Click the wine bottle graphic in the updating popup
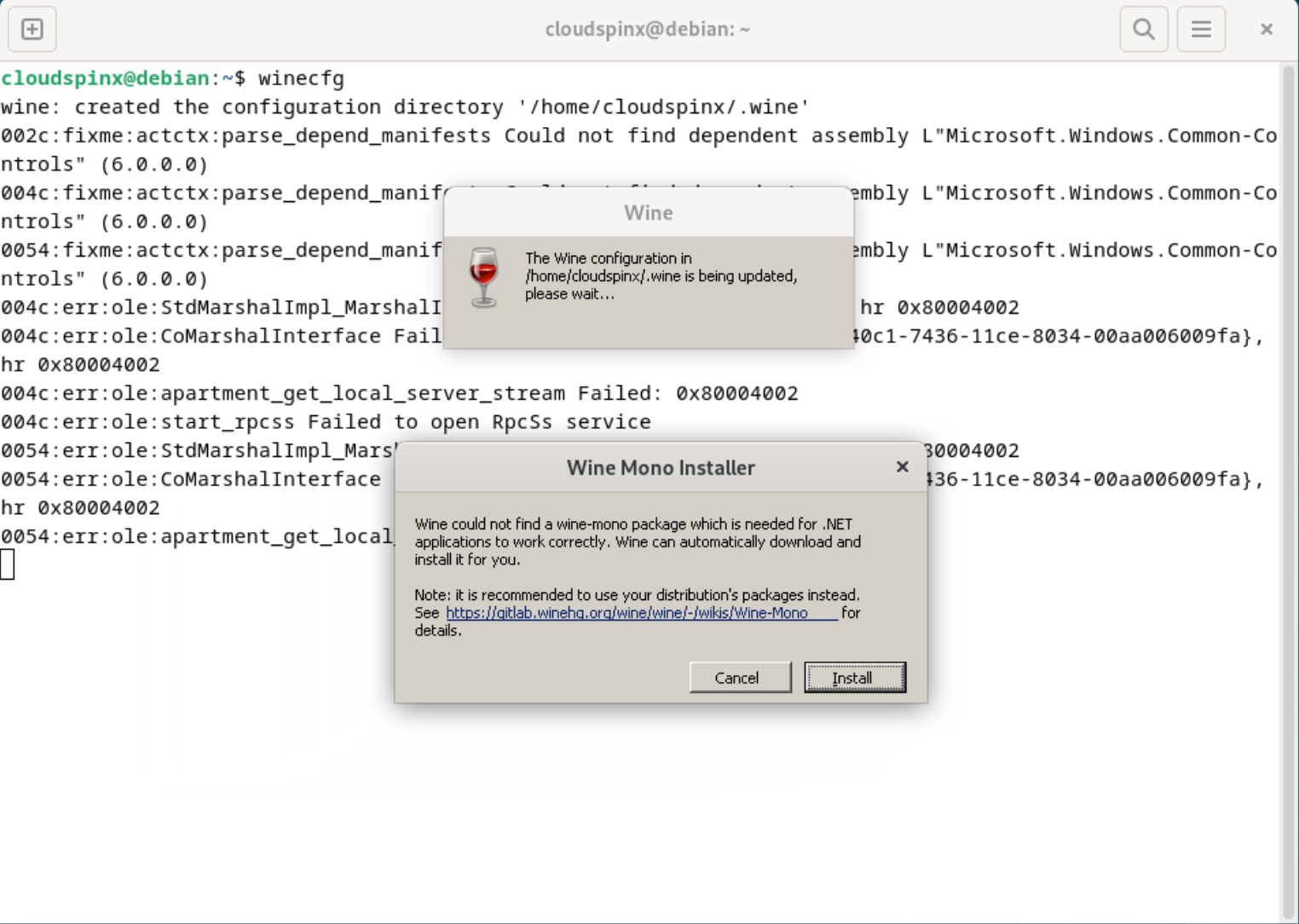This screenshot has height=924, width=1299. 483,273
